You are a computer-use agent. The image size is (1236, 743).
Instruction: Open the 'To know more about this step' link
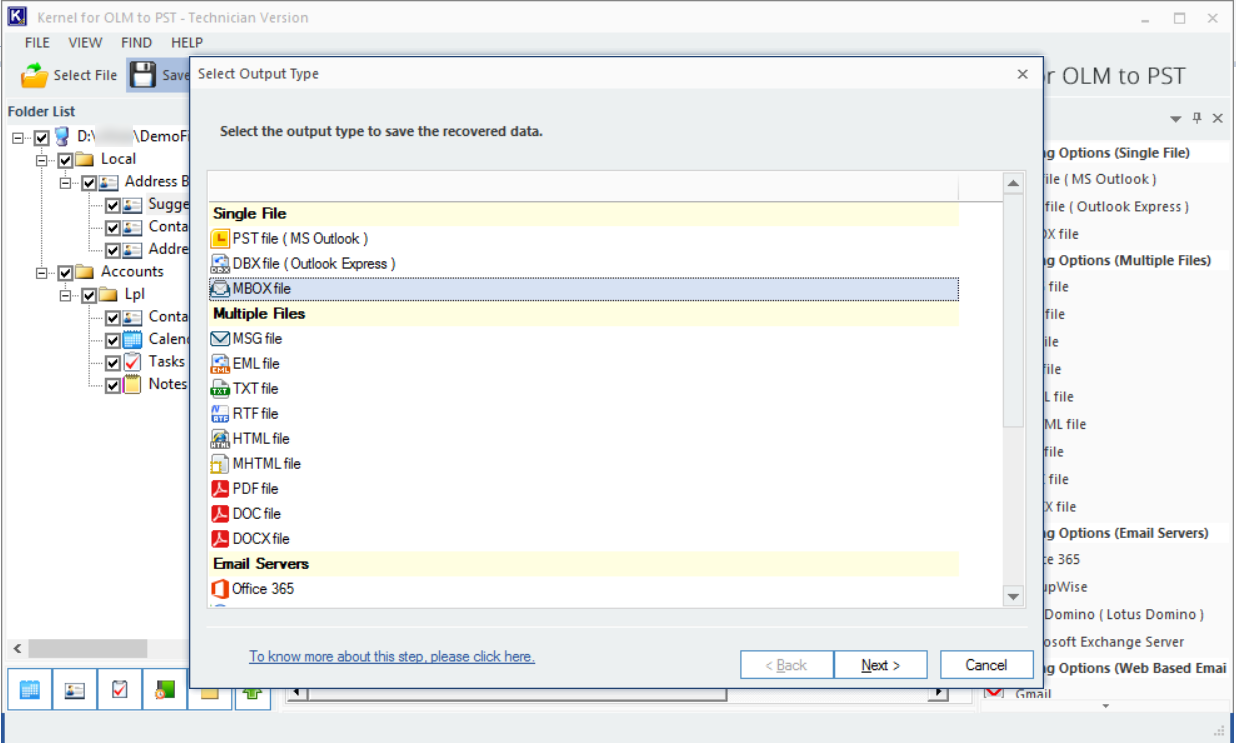pos(392,657)
